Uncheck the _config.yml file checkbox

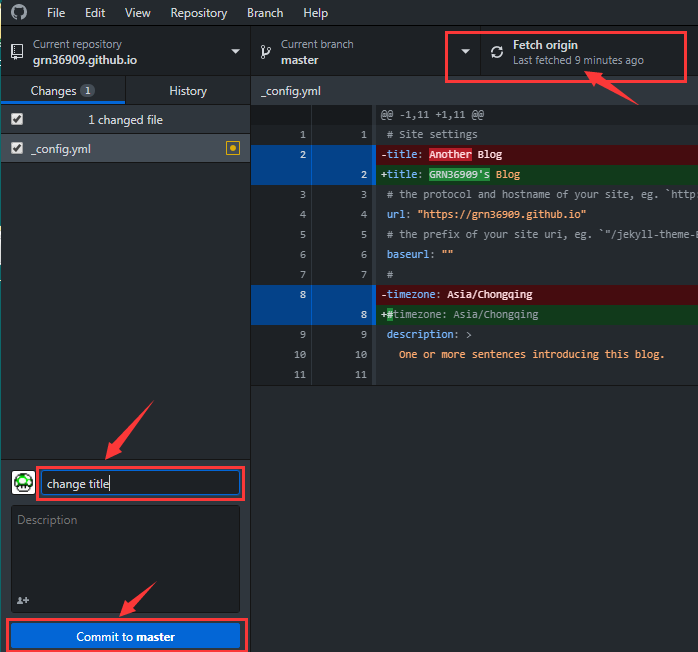(17, 148)
